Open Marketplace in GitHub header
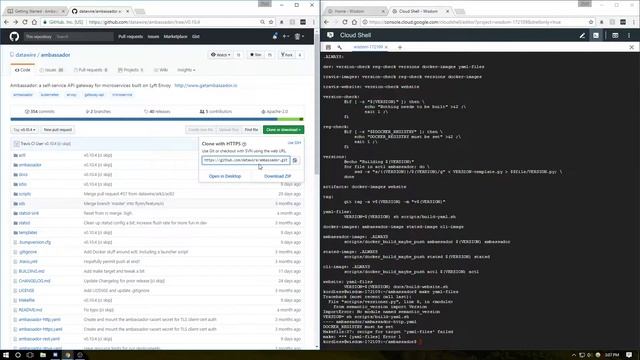This screenshot has width=640, height=360. pyautogui.click(x=176, y=37)
